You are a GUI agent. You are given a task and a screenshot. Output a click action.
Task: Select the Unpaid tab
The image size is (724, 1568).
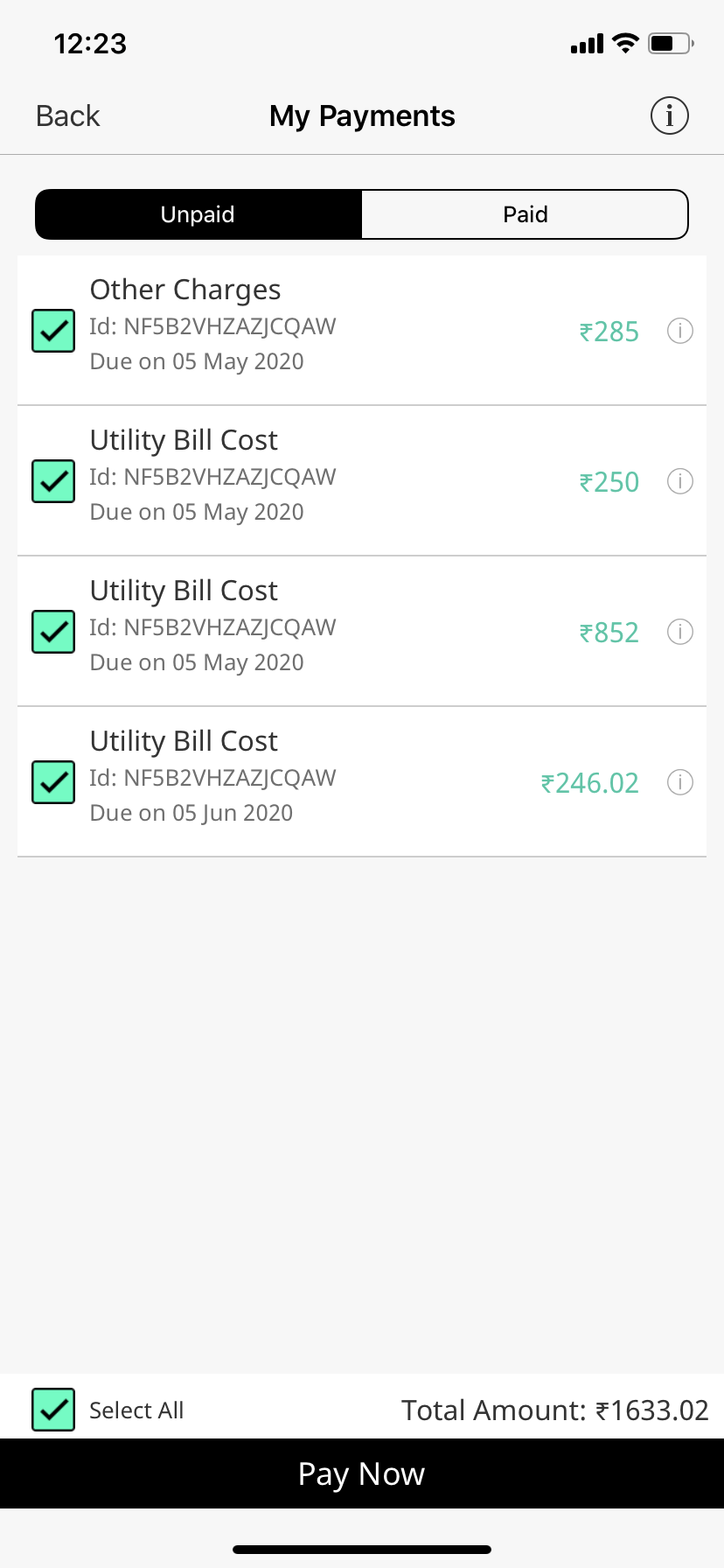(198, 214)
